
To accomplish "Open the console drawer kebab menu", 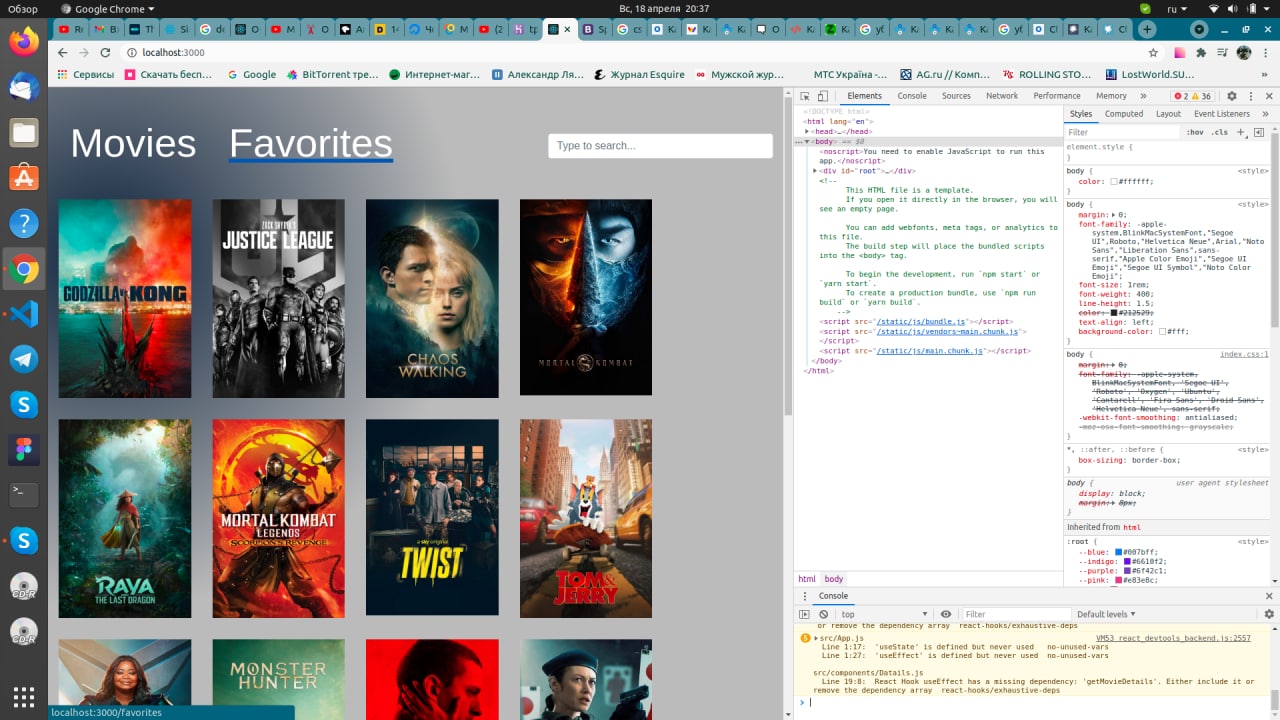I will click(804, 596).
